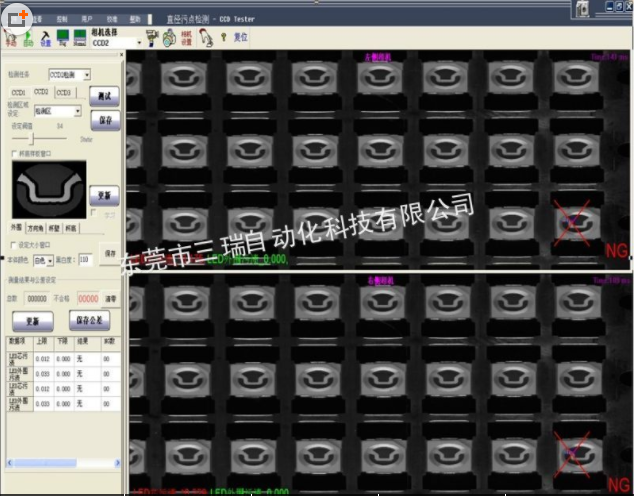
Task: Toggle the 学习 checkbox under 更新
Action: tap(94, 213)
